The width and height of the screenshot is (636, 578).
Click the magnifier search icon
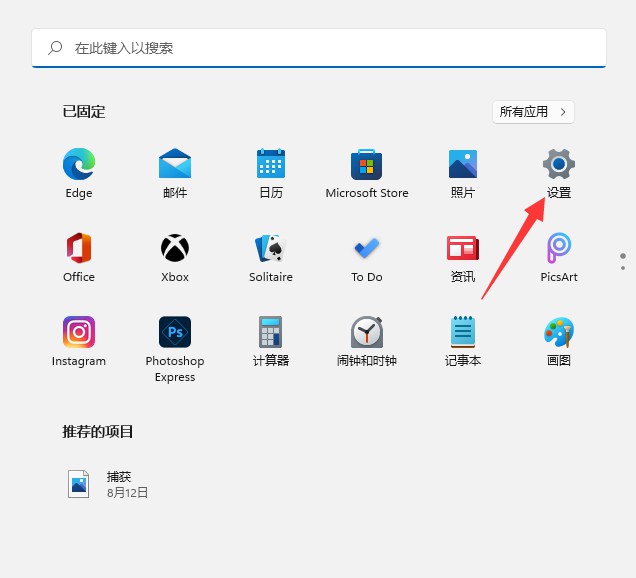55,48
